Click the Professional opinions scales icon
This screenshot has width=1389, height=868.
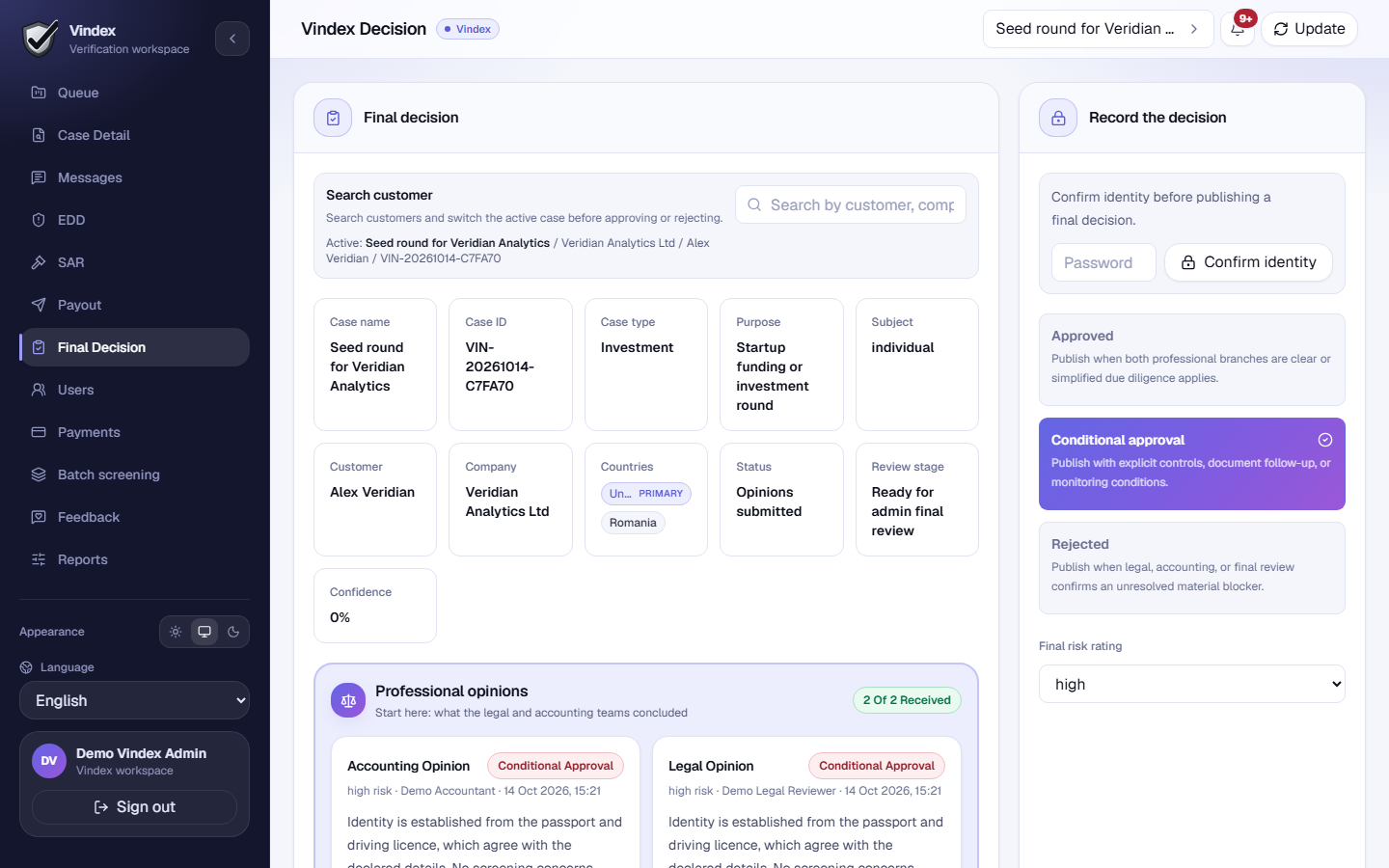[x=348, y=701]
